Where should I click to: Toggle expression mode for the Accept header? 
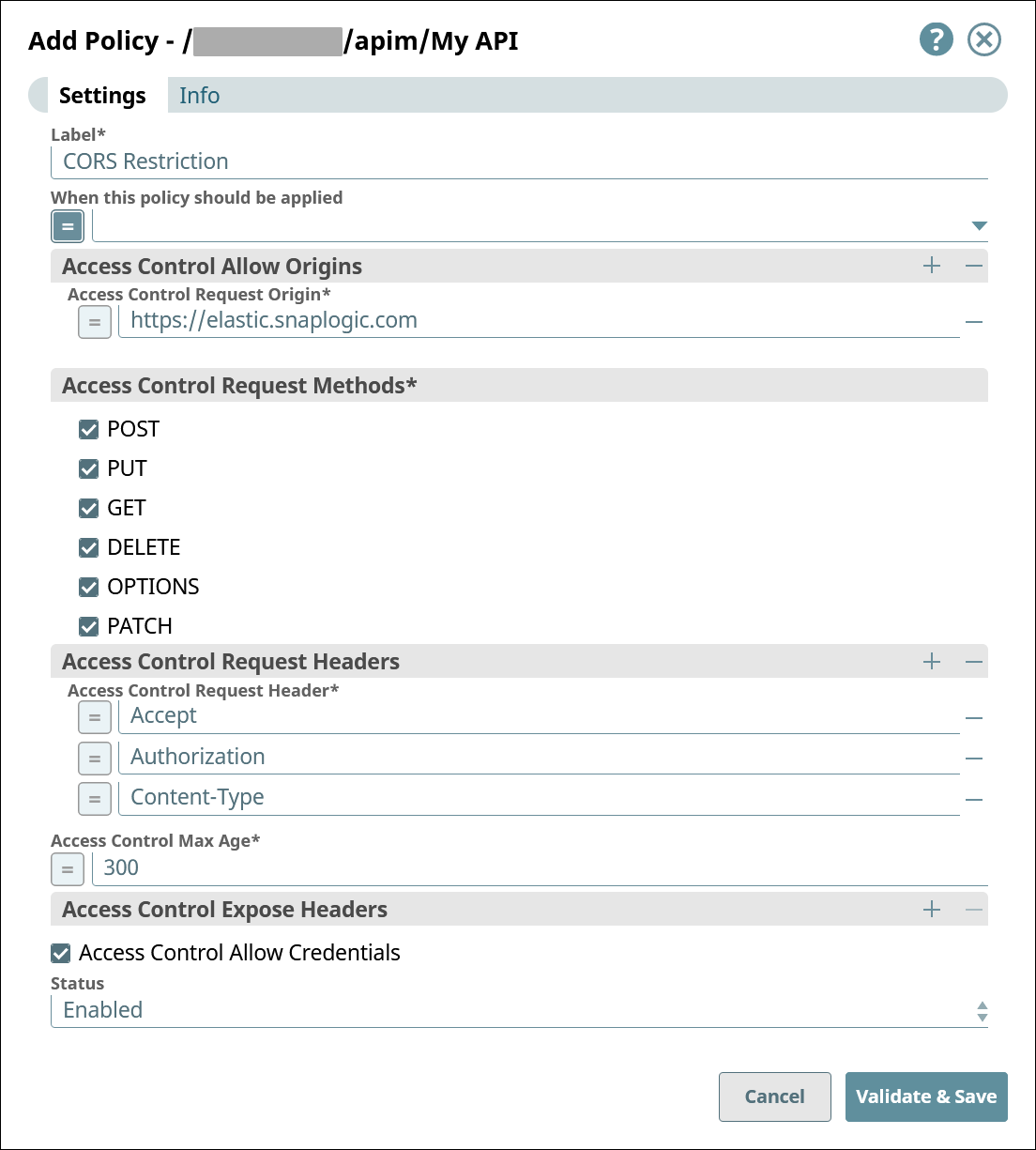[x=95, y=716]
